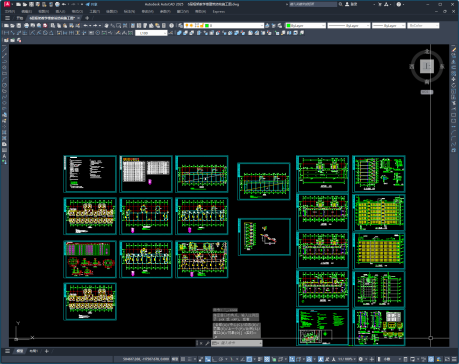Open the Express menu
Screen dimensions: 459x364
(x=219, y=11)
